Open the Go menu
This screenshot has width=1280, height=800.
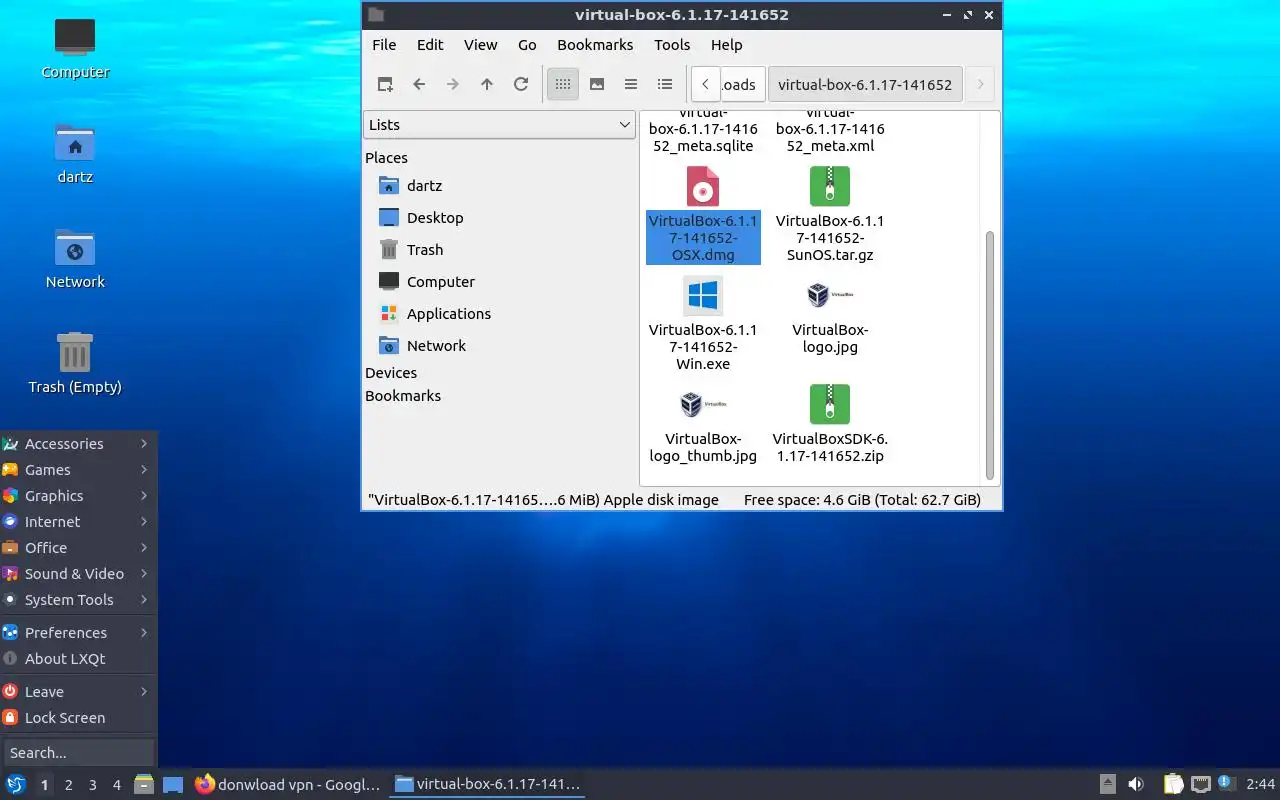527,45
